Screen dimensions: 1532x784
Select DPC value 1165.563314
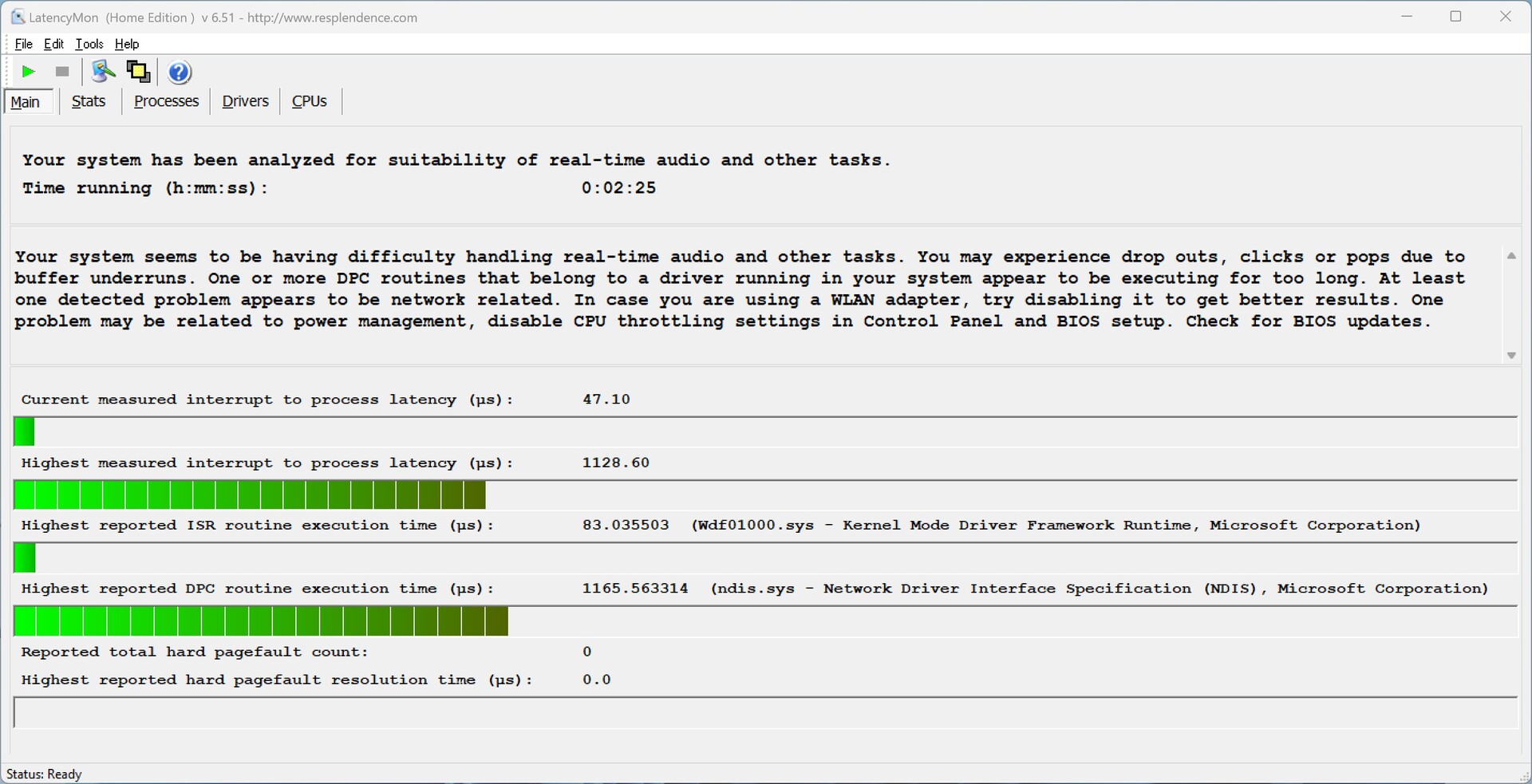pos(635,589)
